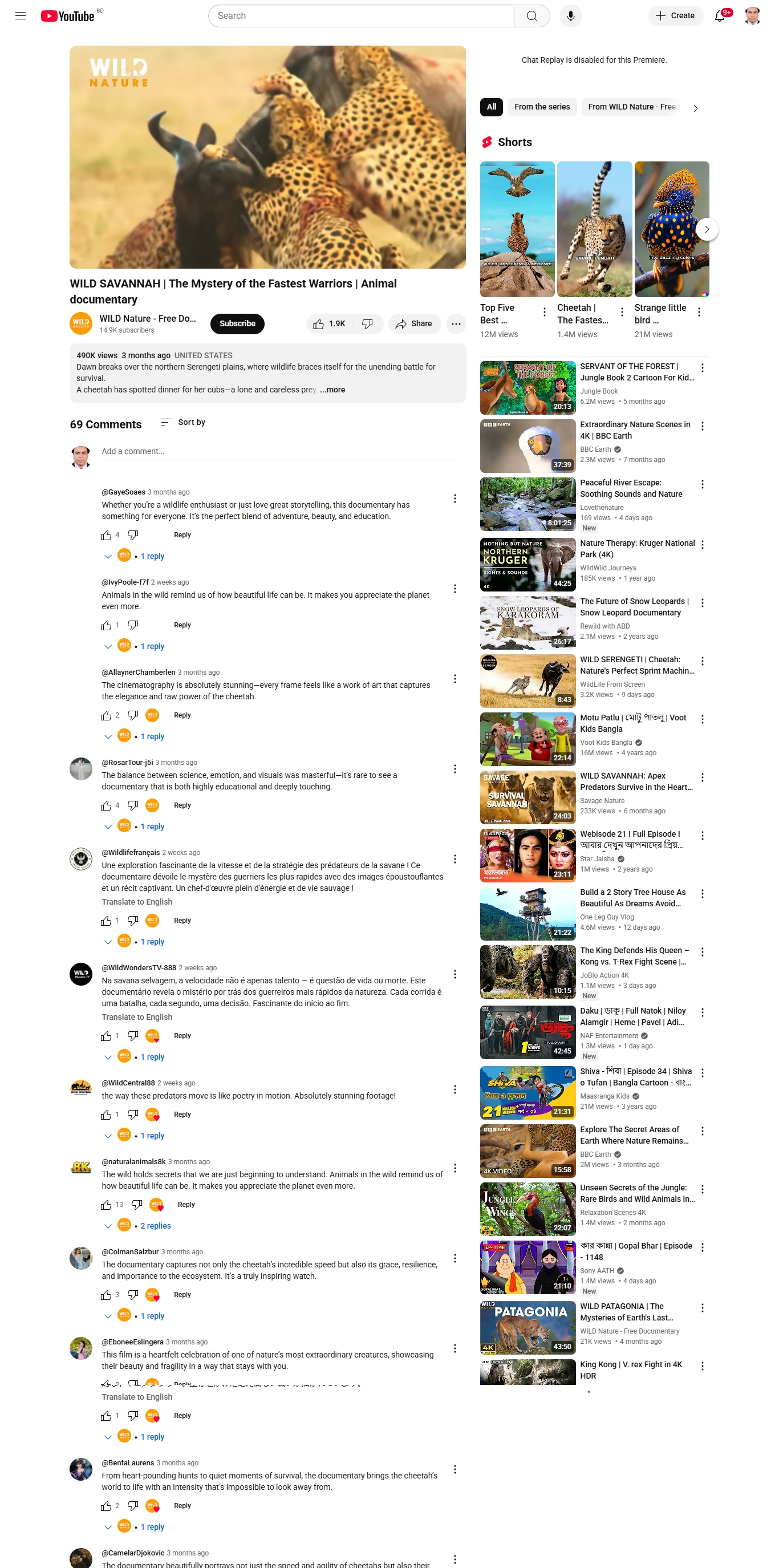Image resolution: width=779 pixels, height=1568 pixels.
Task: Show next Shorts with the arrow
Action: point(707,229)
